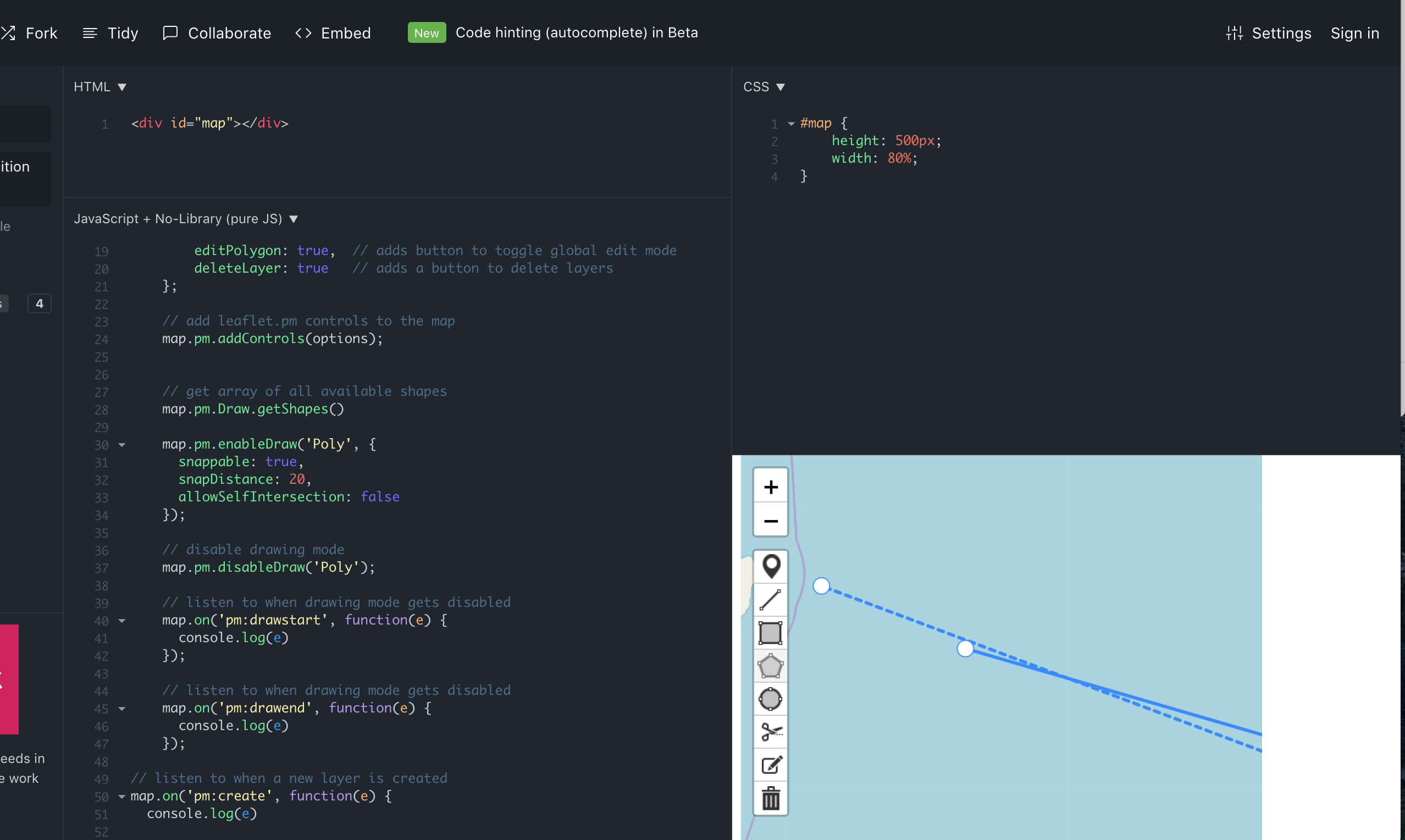Screen dimensions: 1405x840
Task: Open Settings
Action: coord(1268,33)
